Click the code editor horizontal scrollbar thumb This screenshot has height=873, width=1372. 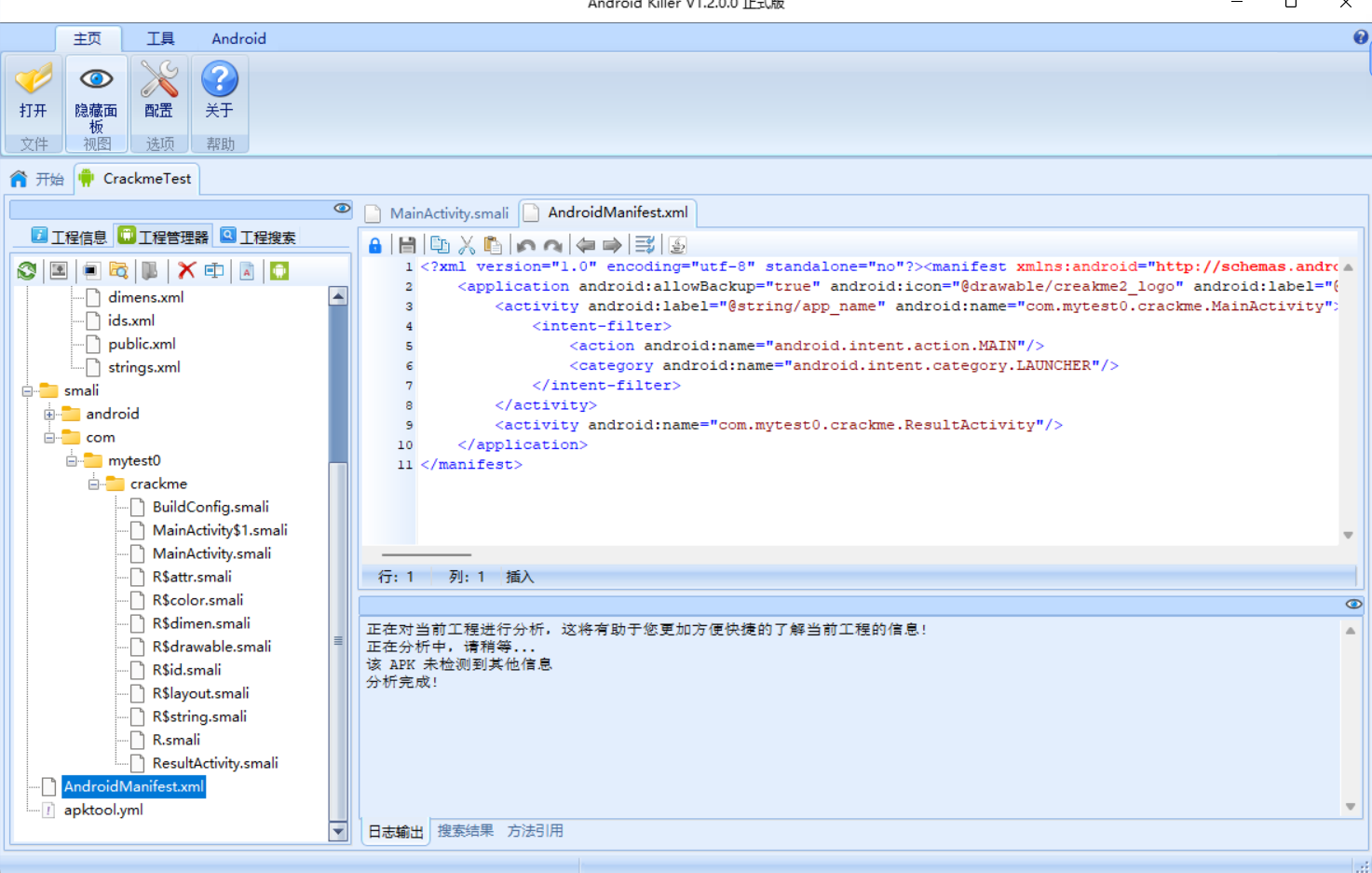click(427, 554)
